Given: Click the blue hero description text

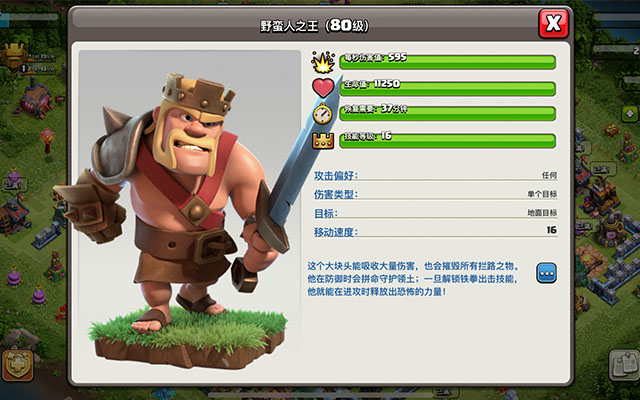Looking at the screenshot, I should pyautogui.click(x=413, y=279).
